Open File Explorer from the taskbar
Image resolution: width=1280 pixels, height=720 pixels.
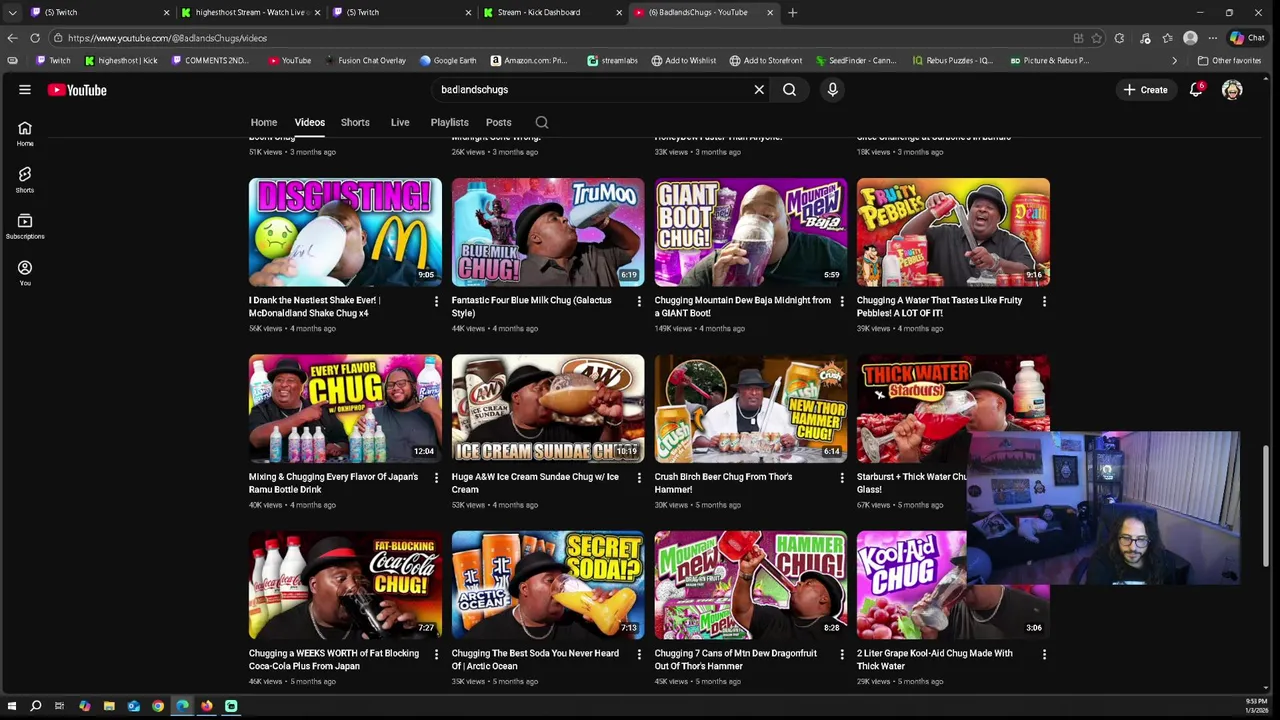[109, 706]
